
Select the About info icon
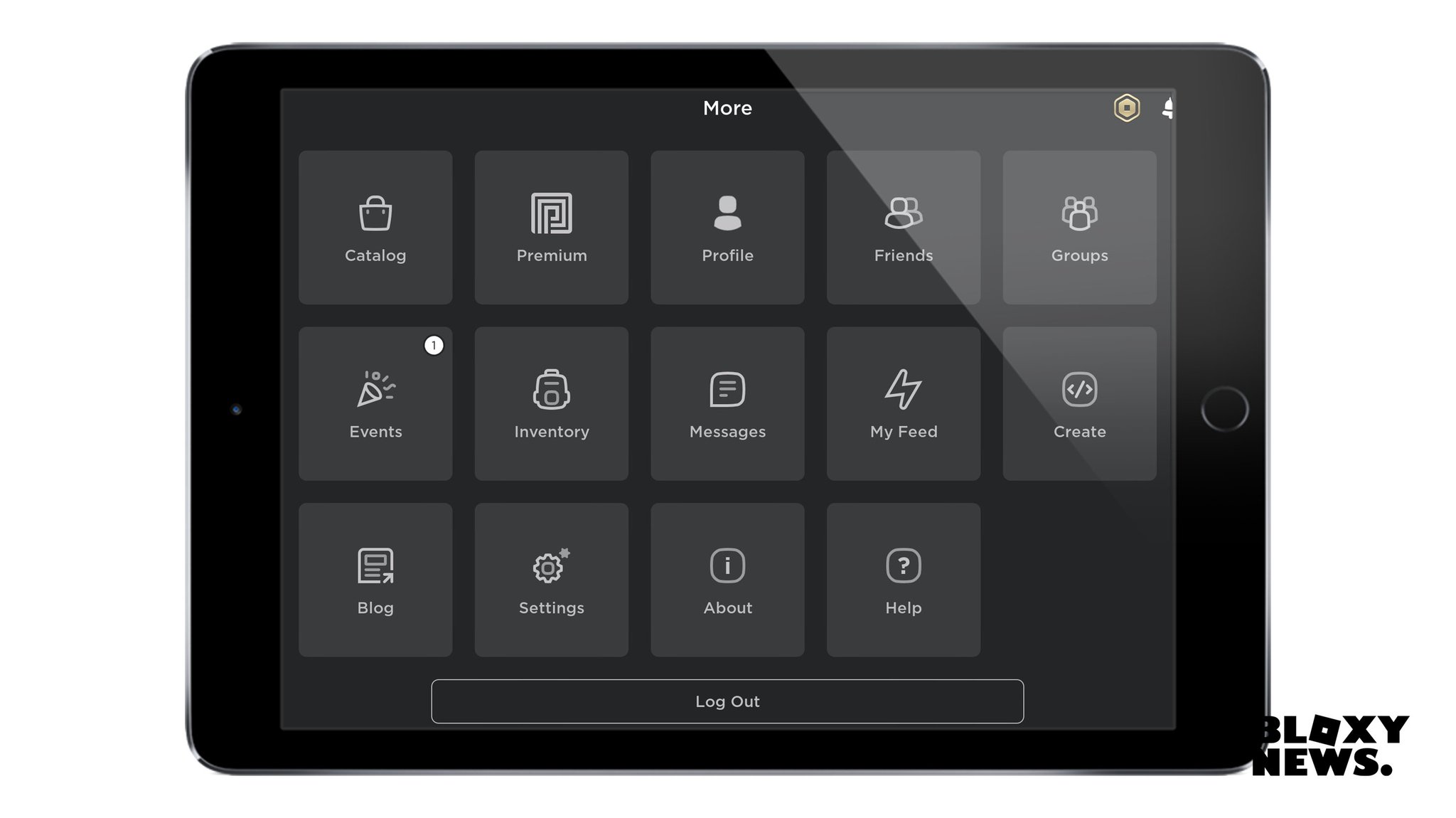(727, 566)
